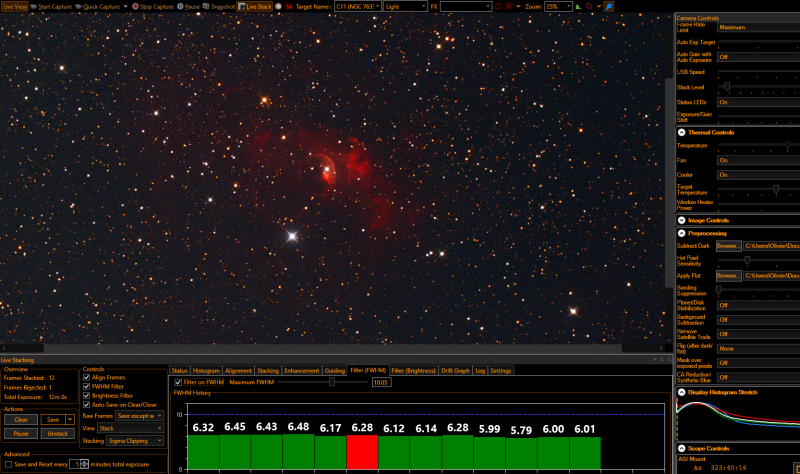Switch to the Status tab

[180, 371]
